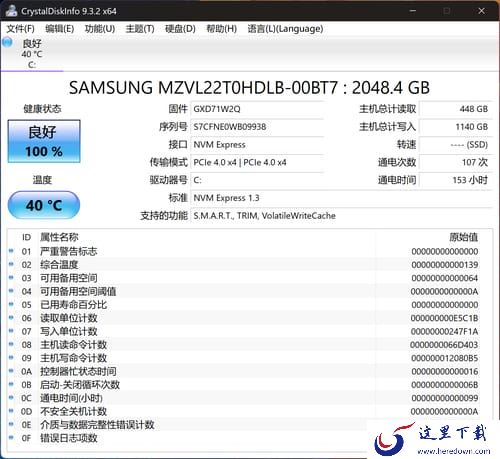Click raw value 0000000000139
The width and height of the screenshot is (500, 459).
pos(445,265)
